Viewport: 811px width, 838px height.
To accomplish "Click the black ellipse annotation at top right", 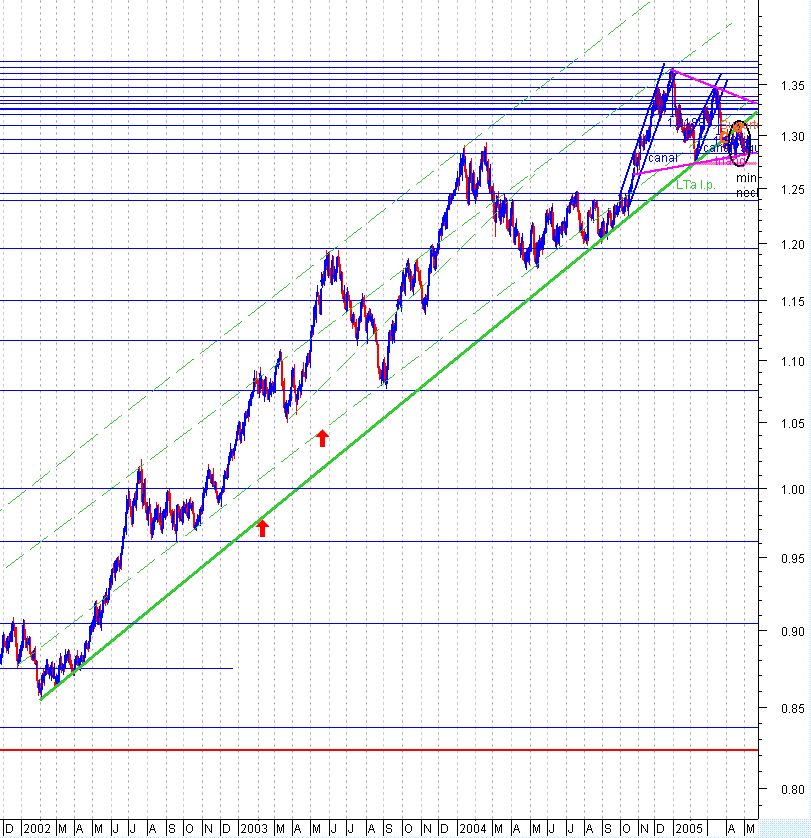I will [x=739, y=144].
